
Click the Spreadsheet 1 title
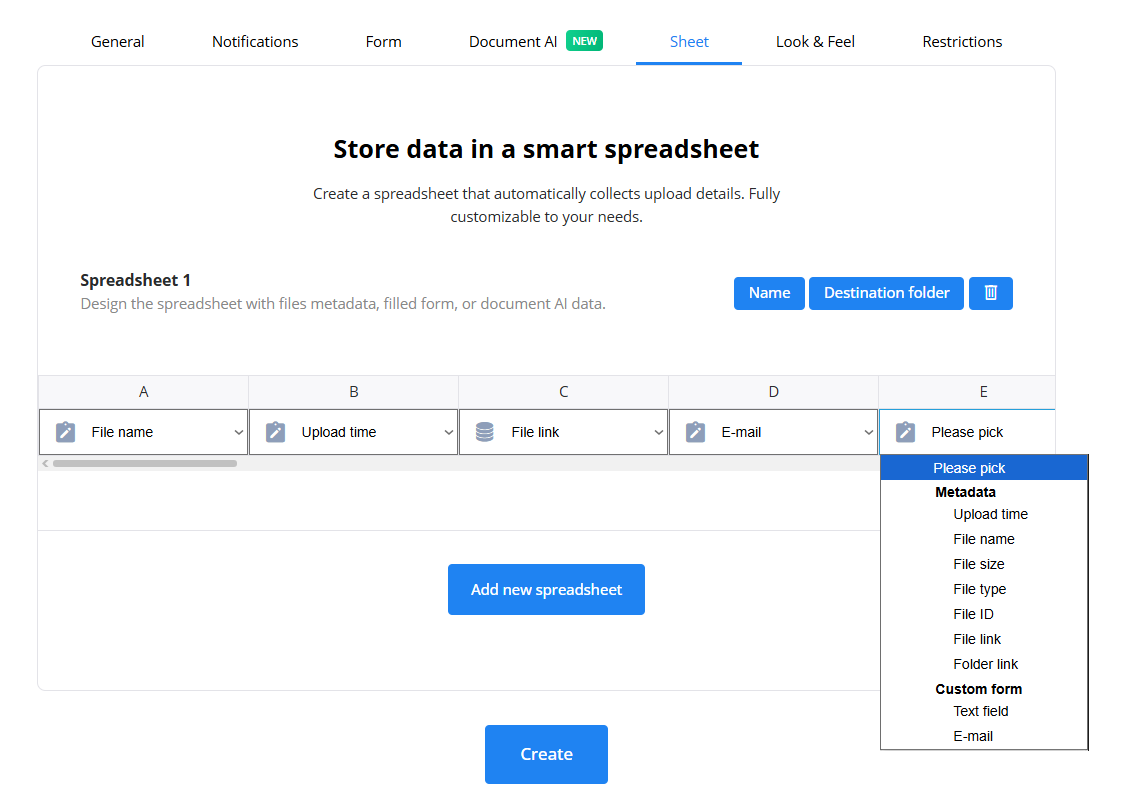click(x=135, y=280)
